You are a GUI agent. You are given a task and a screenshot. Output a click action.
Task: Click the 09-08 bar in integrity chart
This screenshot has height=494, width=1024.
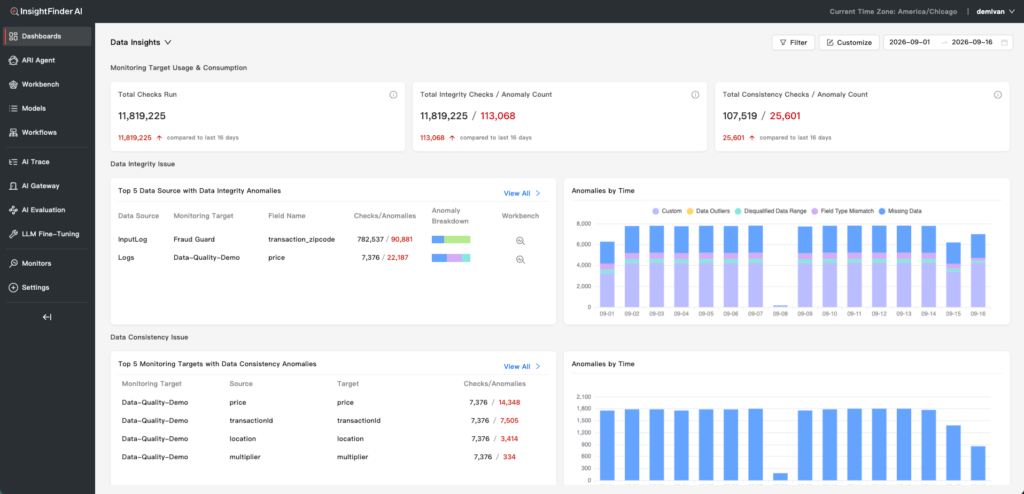pyautogui.click(x=780, y=306)
